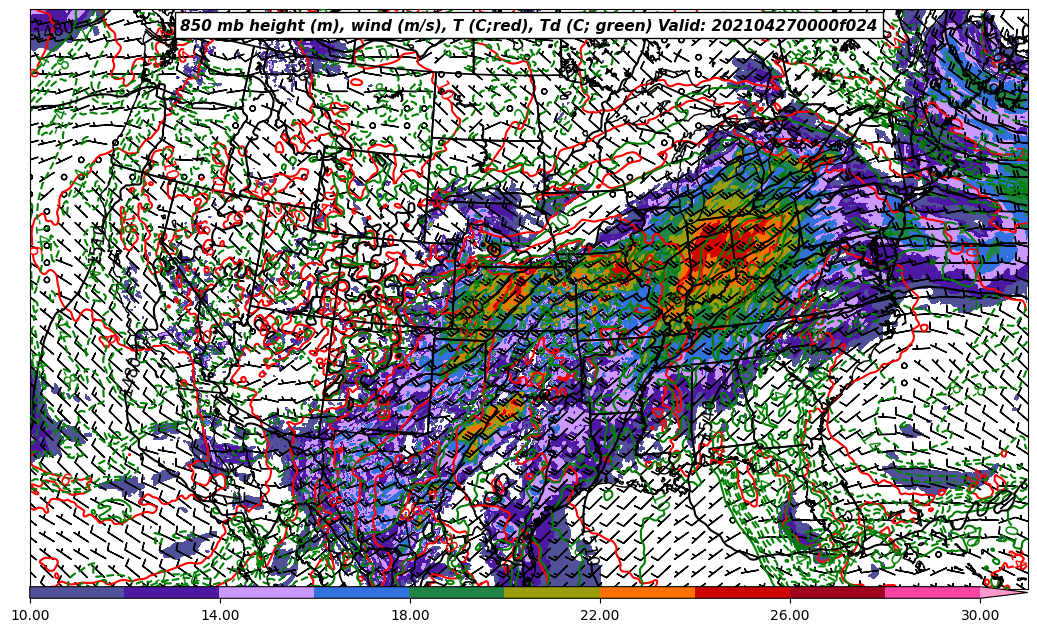The width and height of the screenshot is (1037, 632).
Task: Pick the blue 16–18 colorbar segment
Action: click(362, 592)
